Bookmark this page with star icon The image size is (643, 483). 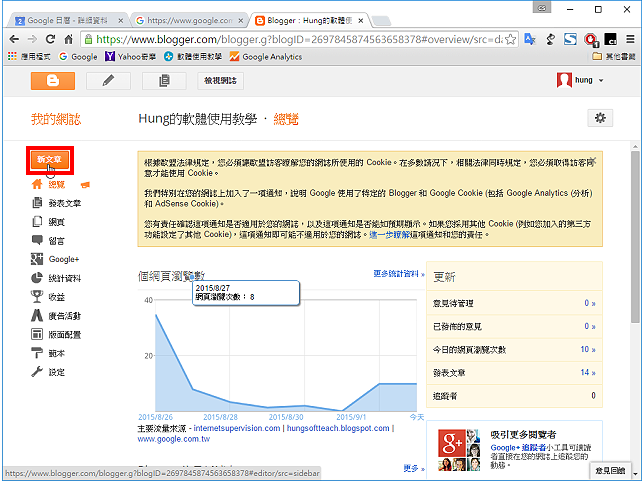(511, 39)
